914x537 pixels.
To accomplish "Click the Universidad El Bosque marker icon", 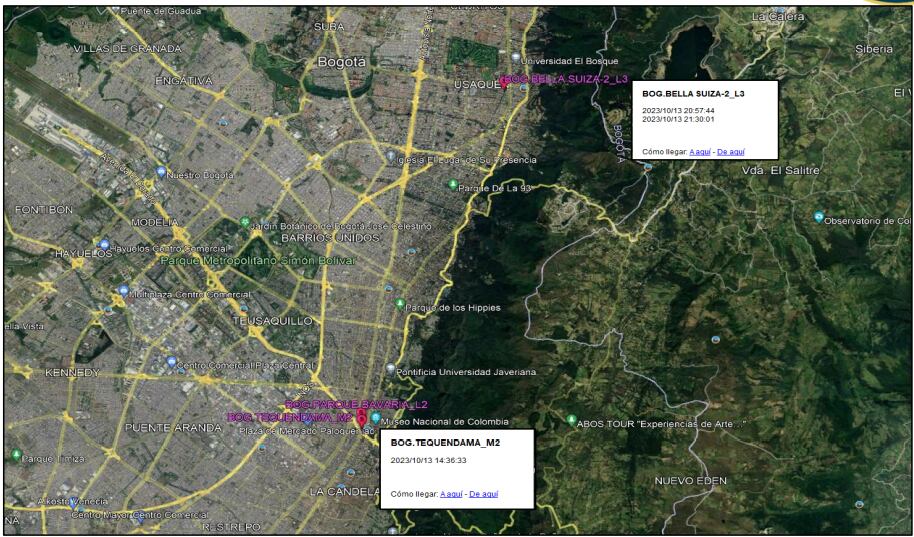I will (515, 56).
